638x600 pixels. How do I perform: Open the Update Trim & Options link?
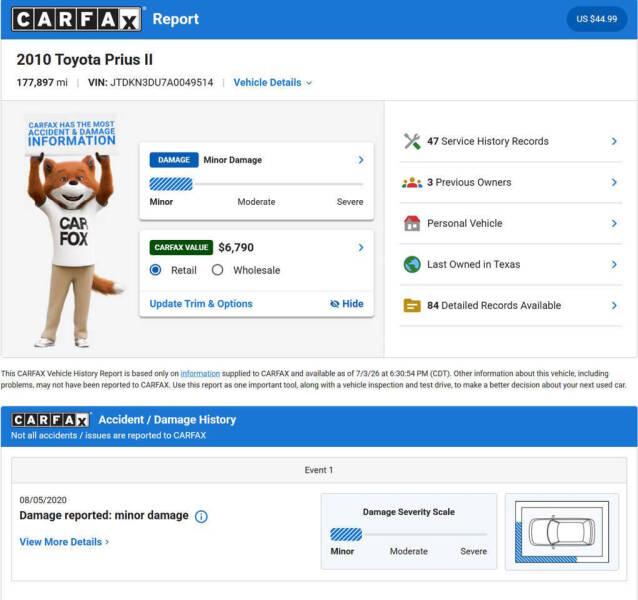click(201, 304)
